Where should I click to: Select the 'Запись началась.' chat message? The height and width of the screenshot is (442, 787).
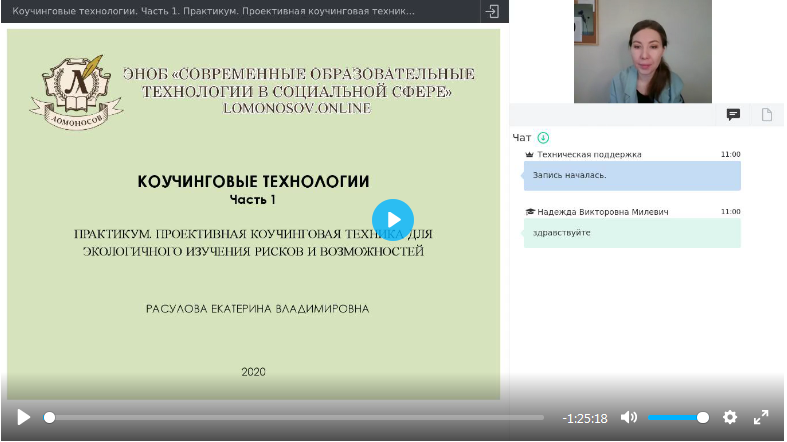631,176
